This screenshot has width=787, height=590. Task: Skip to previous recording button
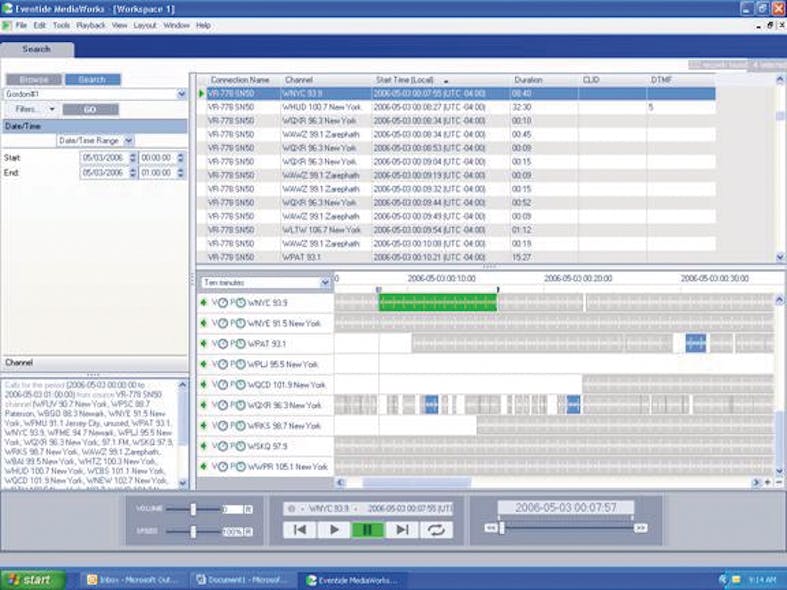tap(298, 530)
